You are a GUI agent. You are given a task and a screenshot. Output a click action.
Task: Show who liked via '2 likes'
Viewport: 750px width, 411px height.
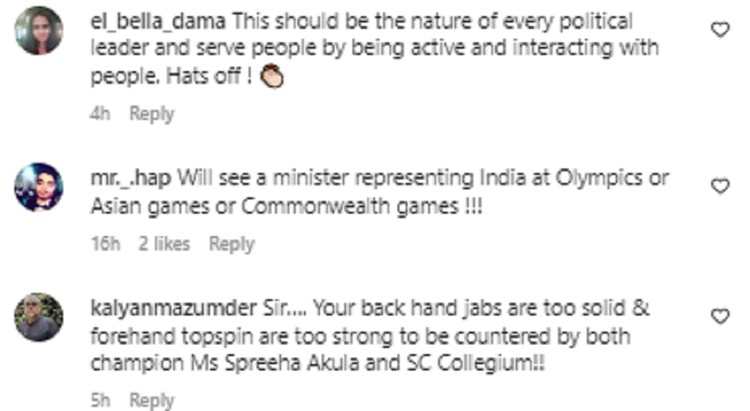click(164, 244)
